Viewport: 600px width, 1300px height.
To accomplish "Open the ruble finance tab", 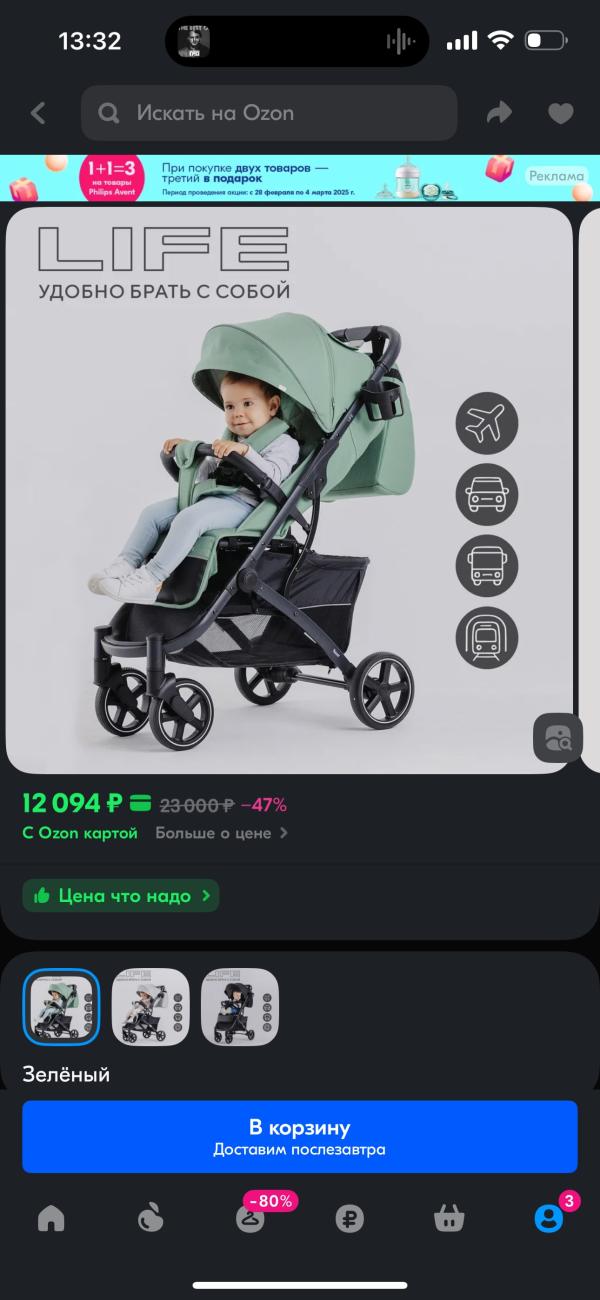I will (350, 1218).
